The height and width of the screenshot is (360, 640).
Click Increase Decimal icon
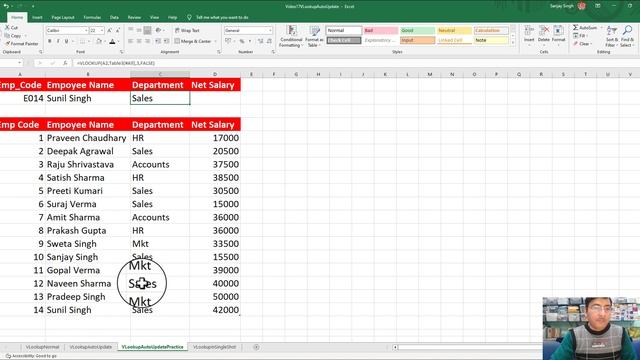260,41
